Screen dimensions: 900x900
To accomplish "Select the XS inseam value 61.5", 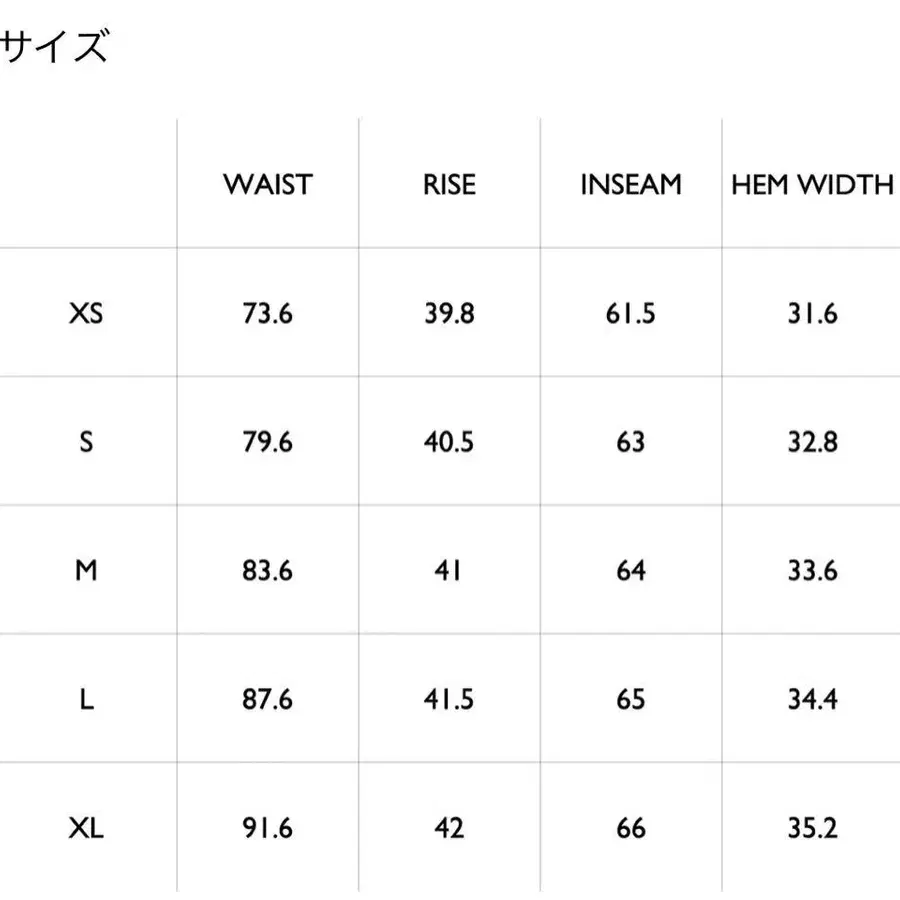I will (x=630, y=313).
